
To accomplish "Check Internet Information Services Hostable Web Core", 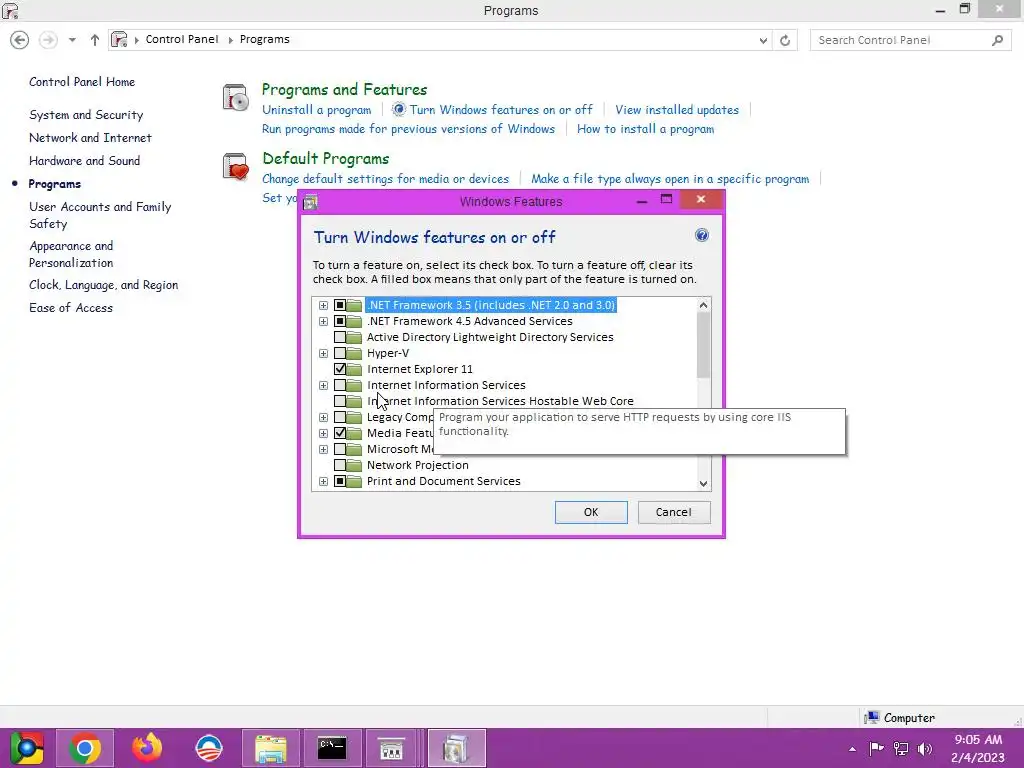I will pyautogui.click(x=340, y=401).
